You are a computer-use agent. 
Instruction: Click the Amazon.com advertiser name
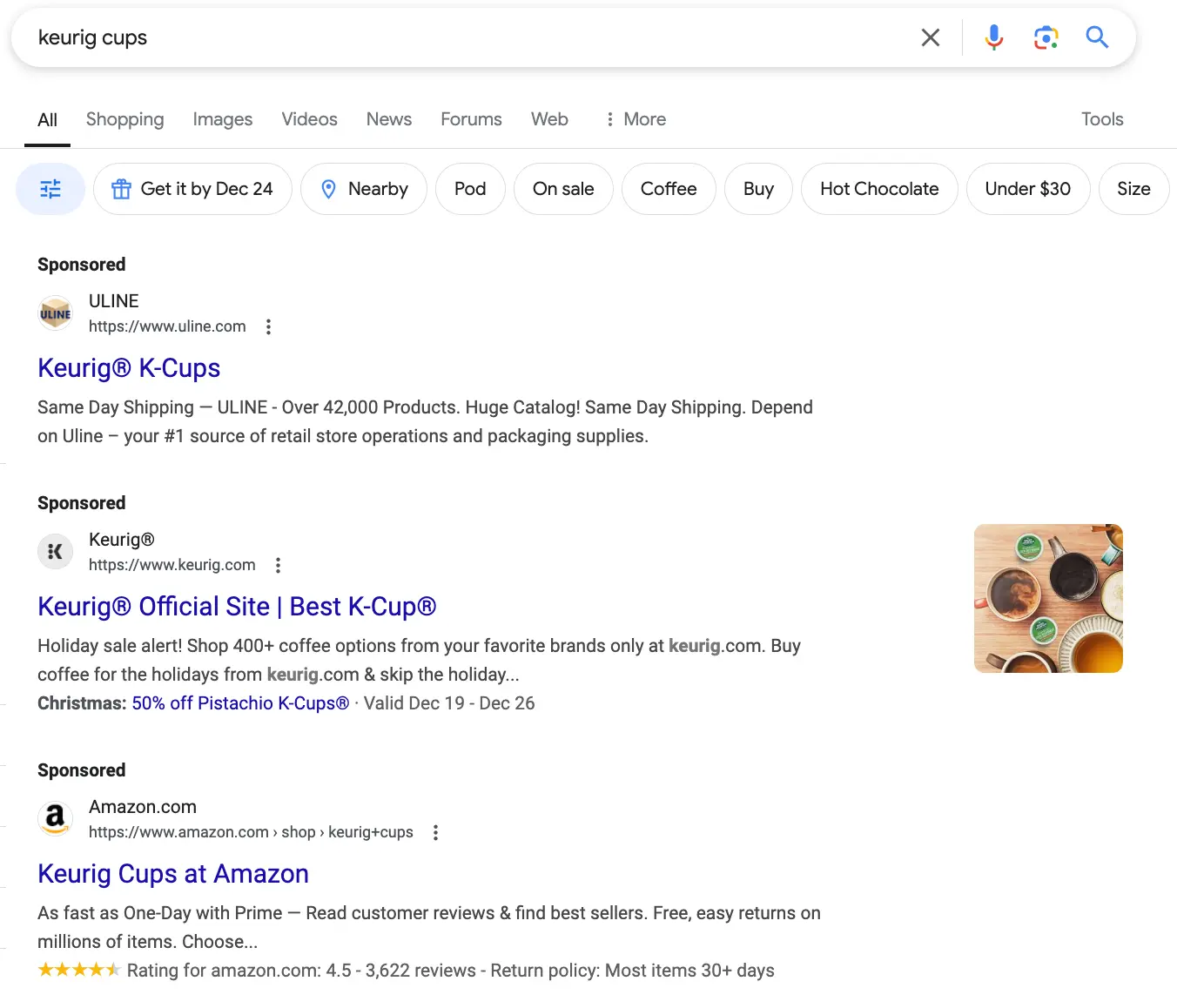pos(143,807)
